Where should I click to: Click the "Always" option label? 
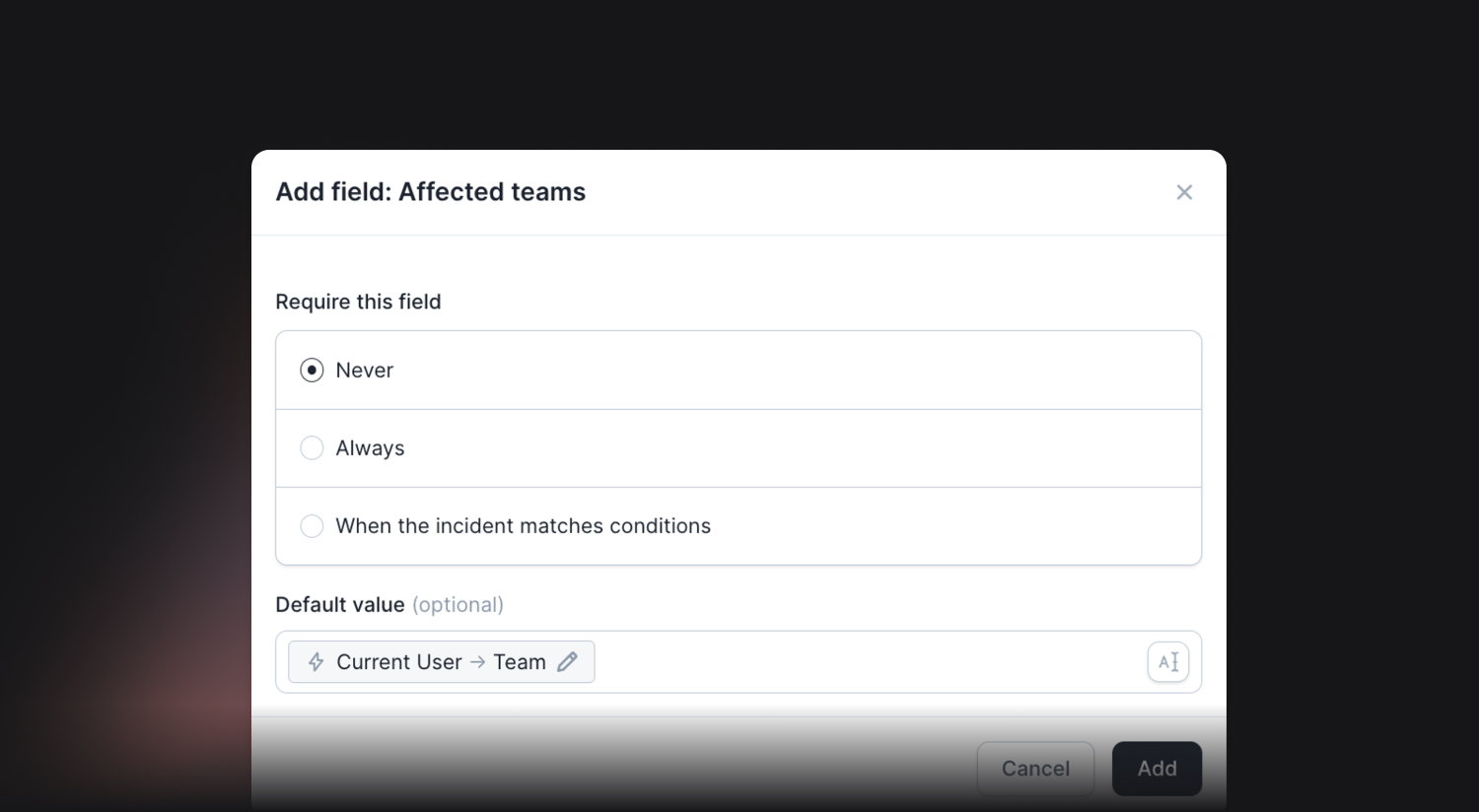[x=370, y=448]
